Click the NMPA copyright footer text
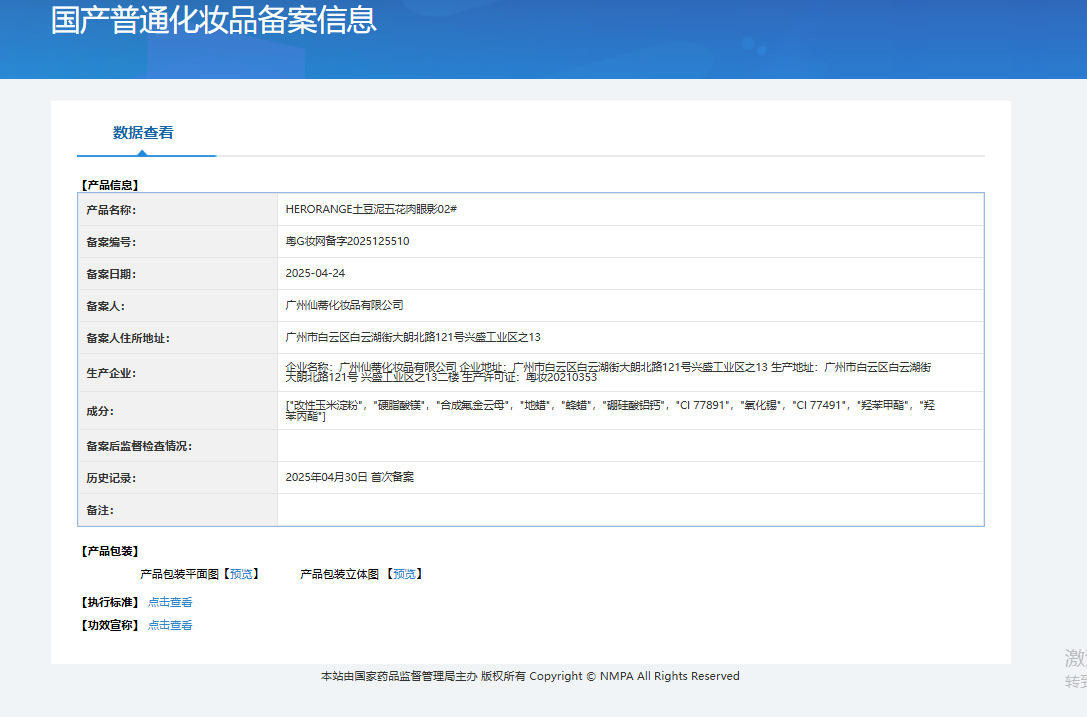This screenshot has width=1087, height=717. 530,676
